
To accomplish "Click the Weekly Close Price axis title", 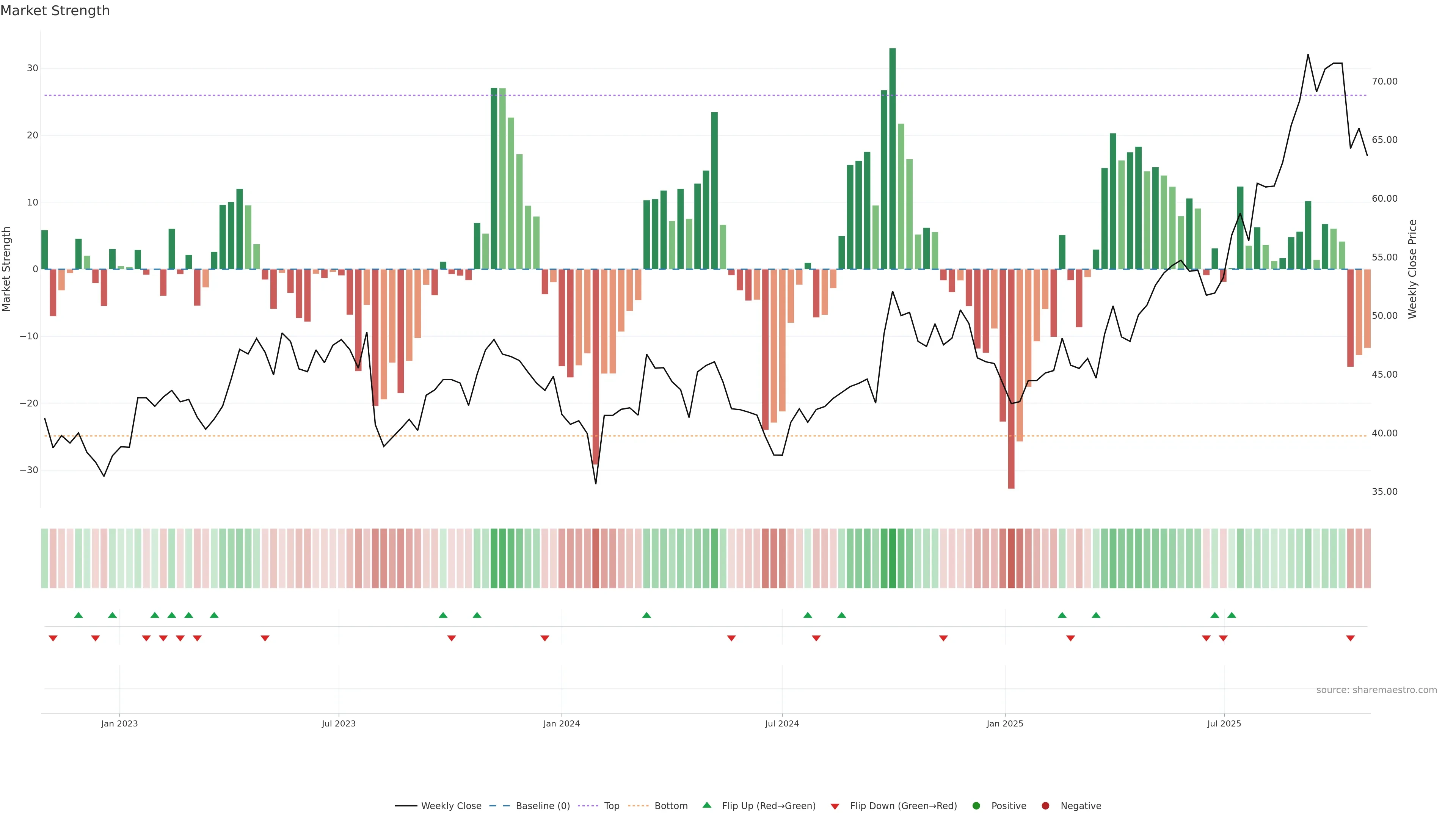I will tap(1412, 269).
